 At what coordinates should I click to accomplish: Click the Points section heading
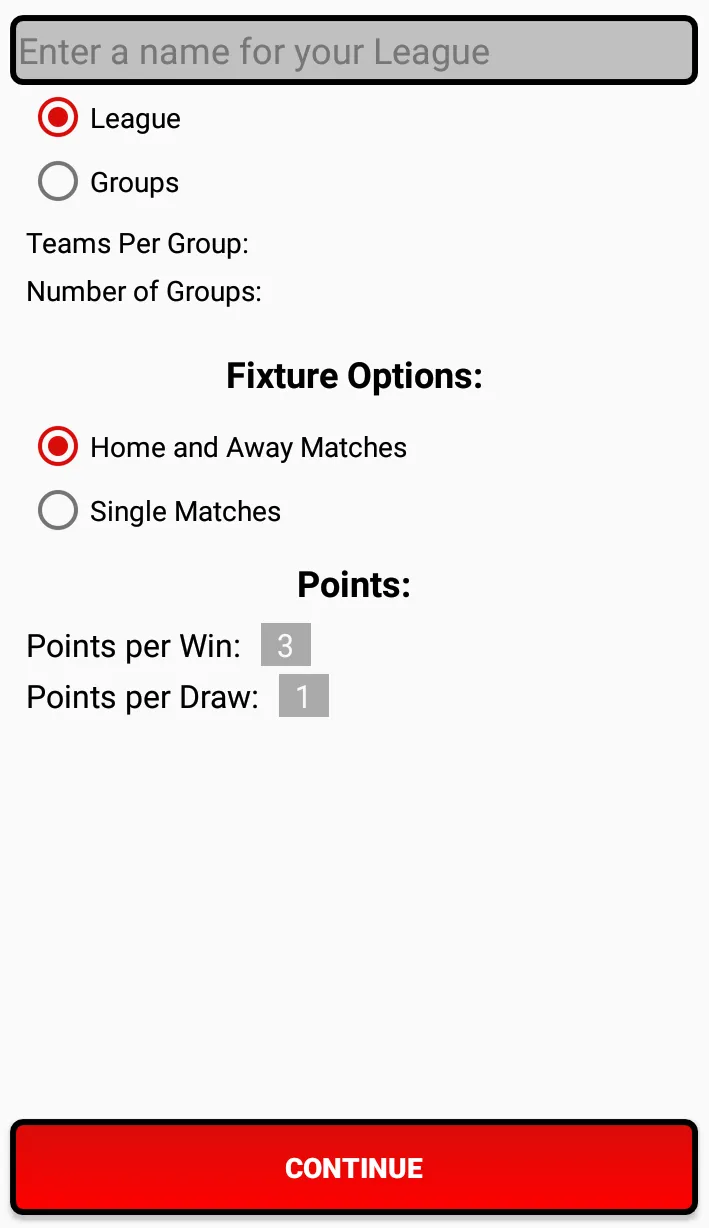354,584
